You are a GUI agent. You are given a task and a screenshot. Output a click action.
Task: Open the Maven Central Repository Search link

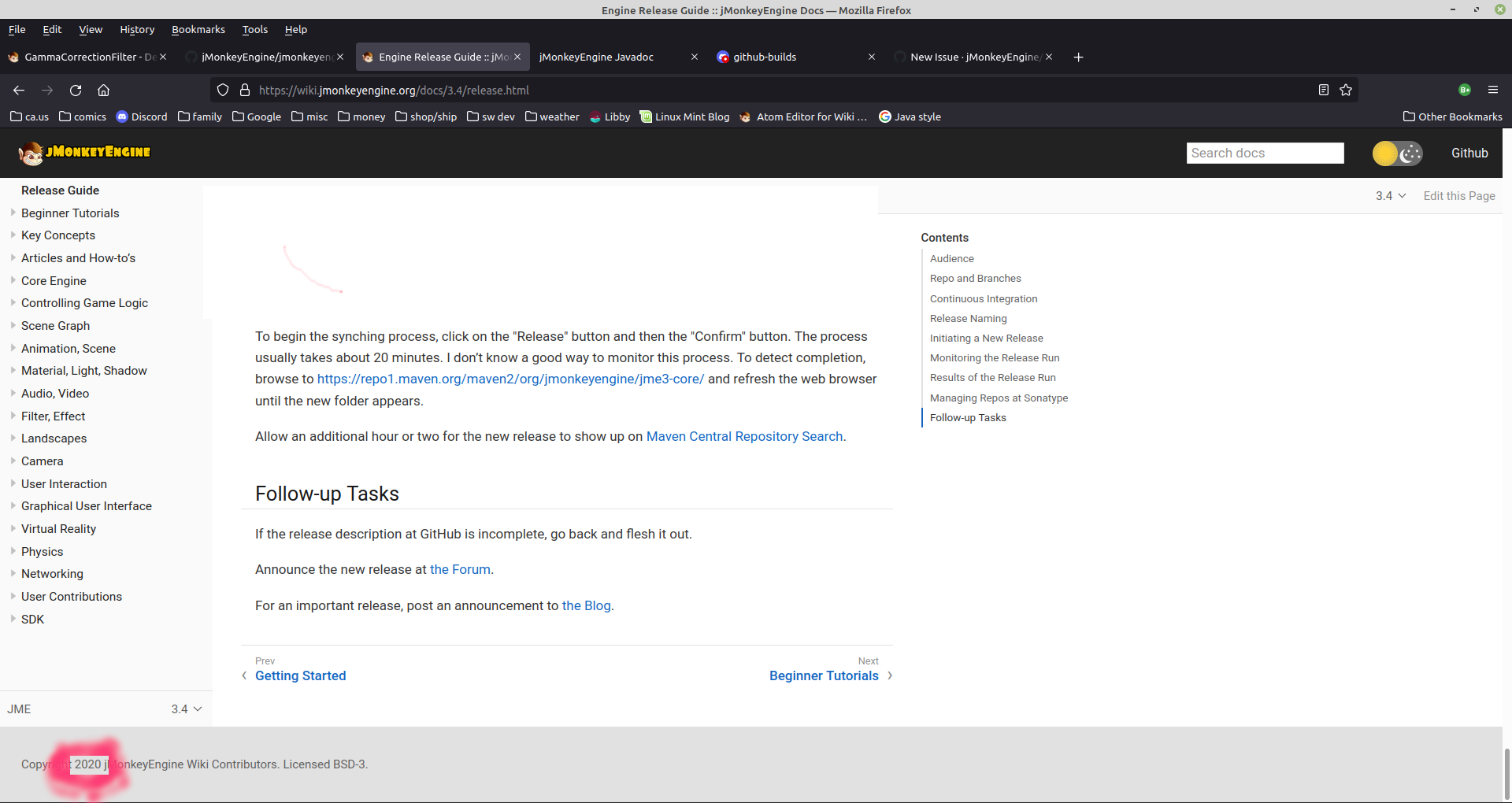pyautogui.click(x=744, y=436)
